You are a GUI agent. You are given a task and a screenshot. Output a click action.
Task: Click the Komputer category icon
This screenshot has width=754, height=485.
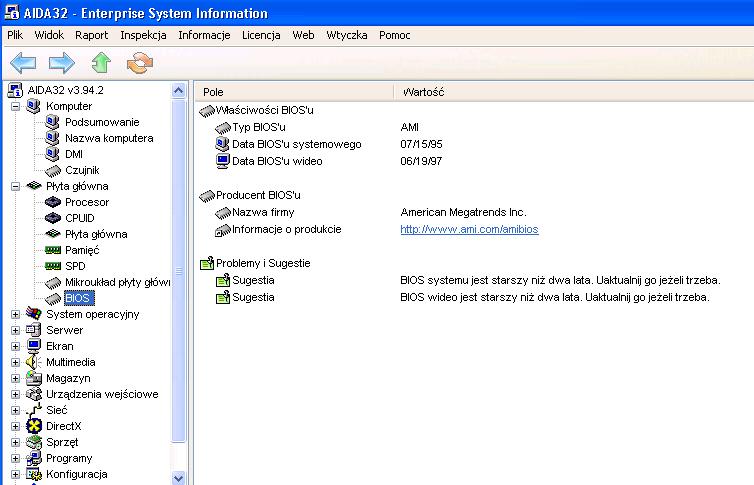click(34, 106)
